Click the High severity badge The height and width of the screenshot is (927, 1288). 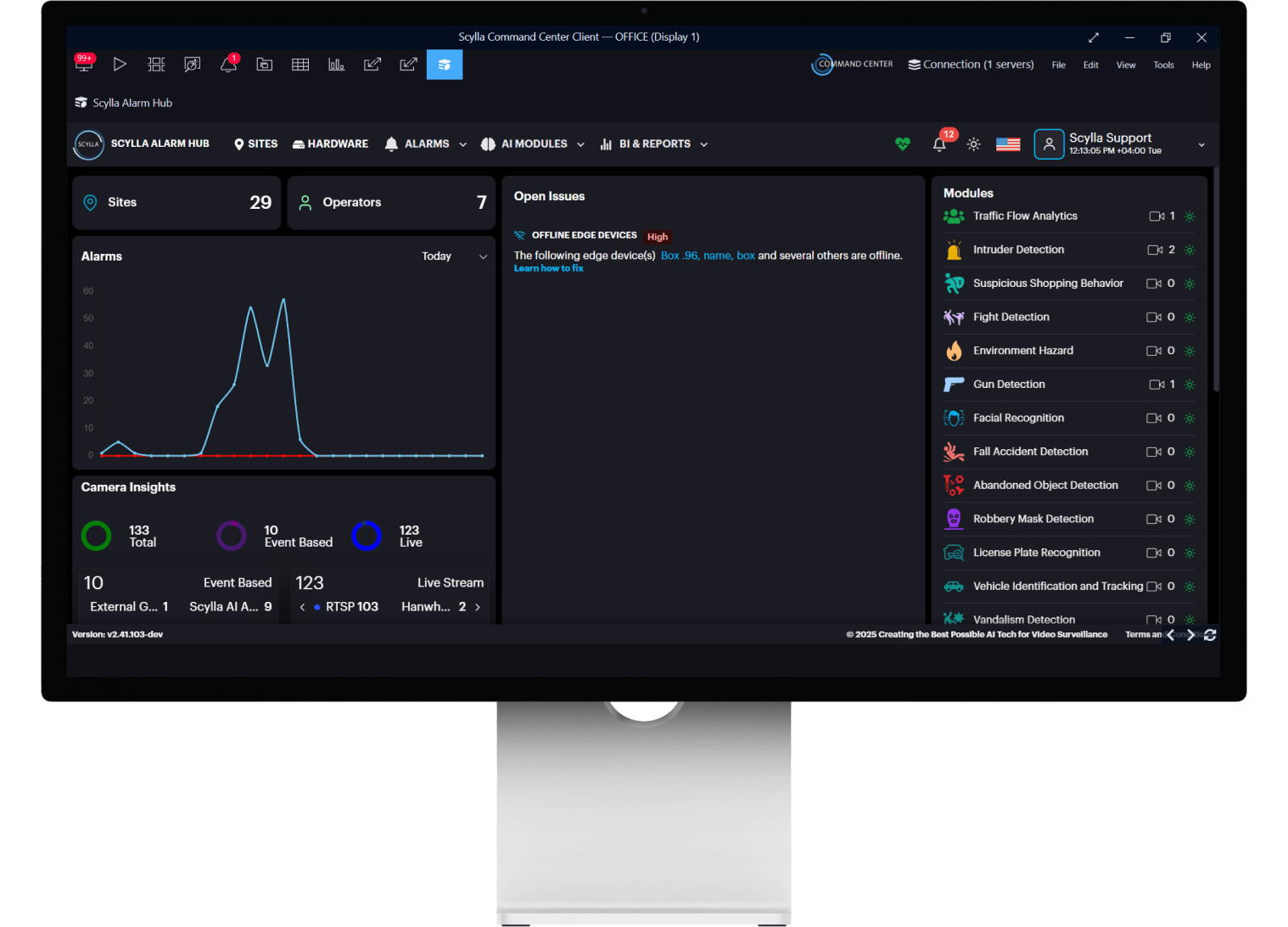(x=658, y=237)
